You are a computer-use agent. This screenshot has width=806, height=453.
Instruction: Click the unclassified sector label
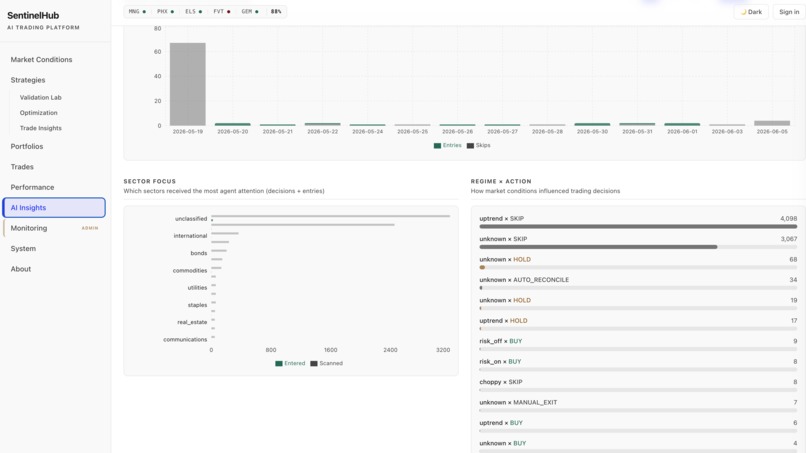pos(191,219)
